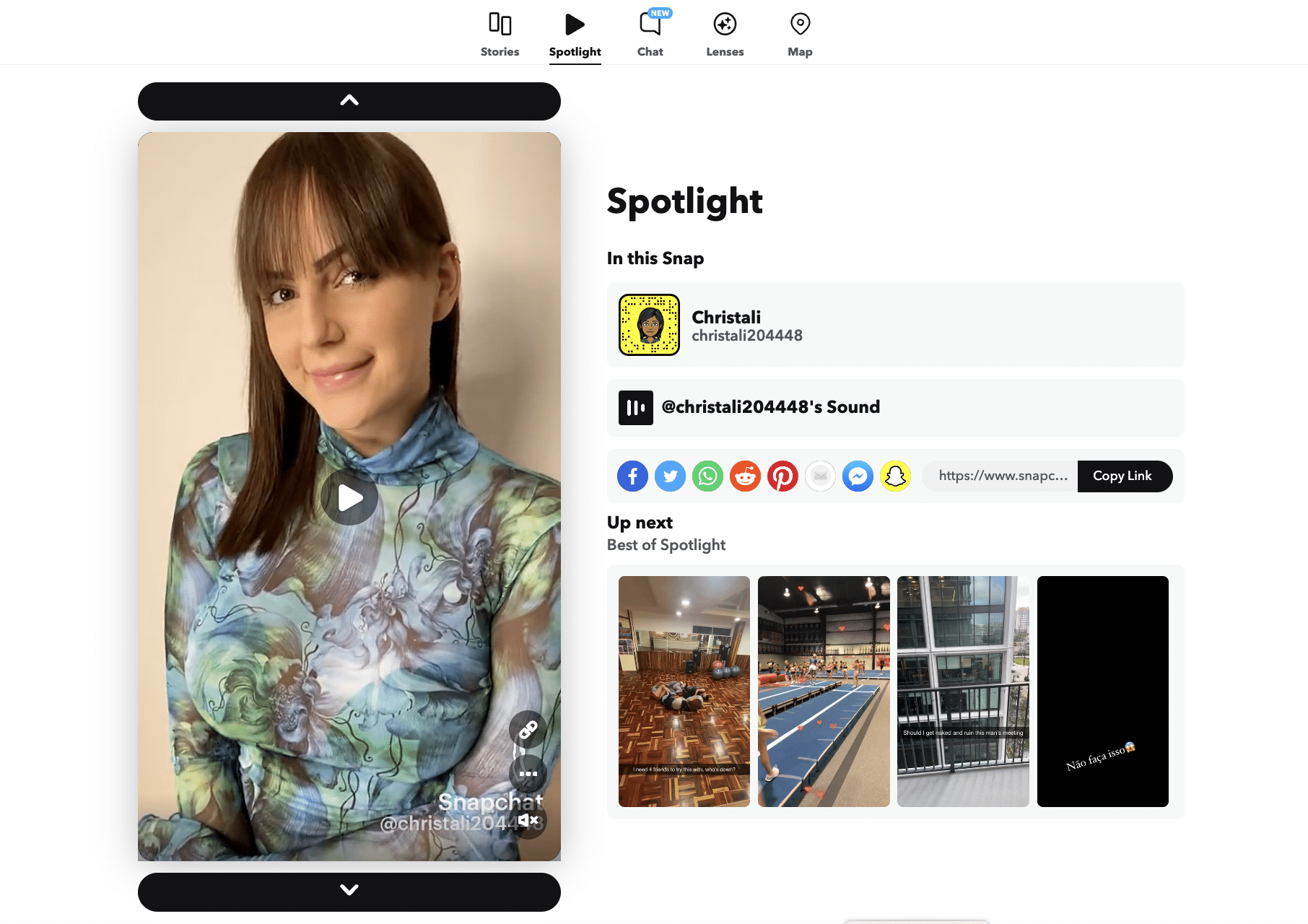1308x924 pixels.
Task: Select the Spotlight tab
Action: [x=575, y=35]
